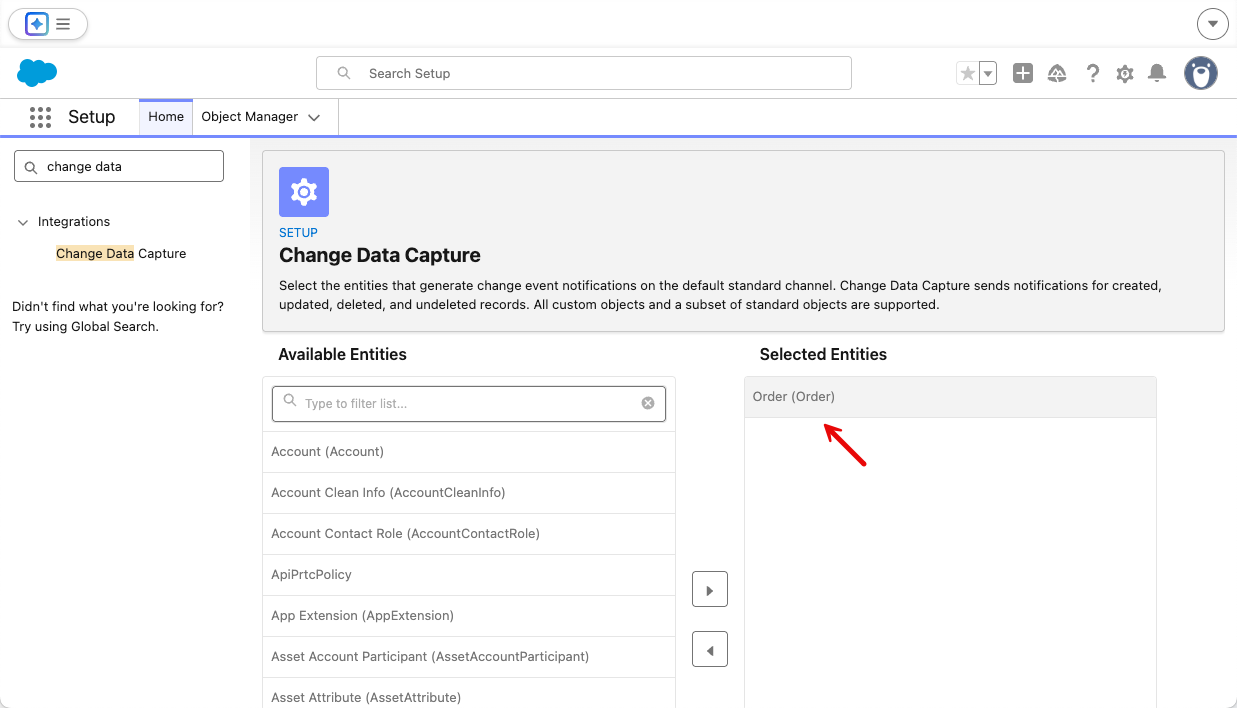
Task: Click the right arrow to add an entity
Action: pos(710,589)
